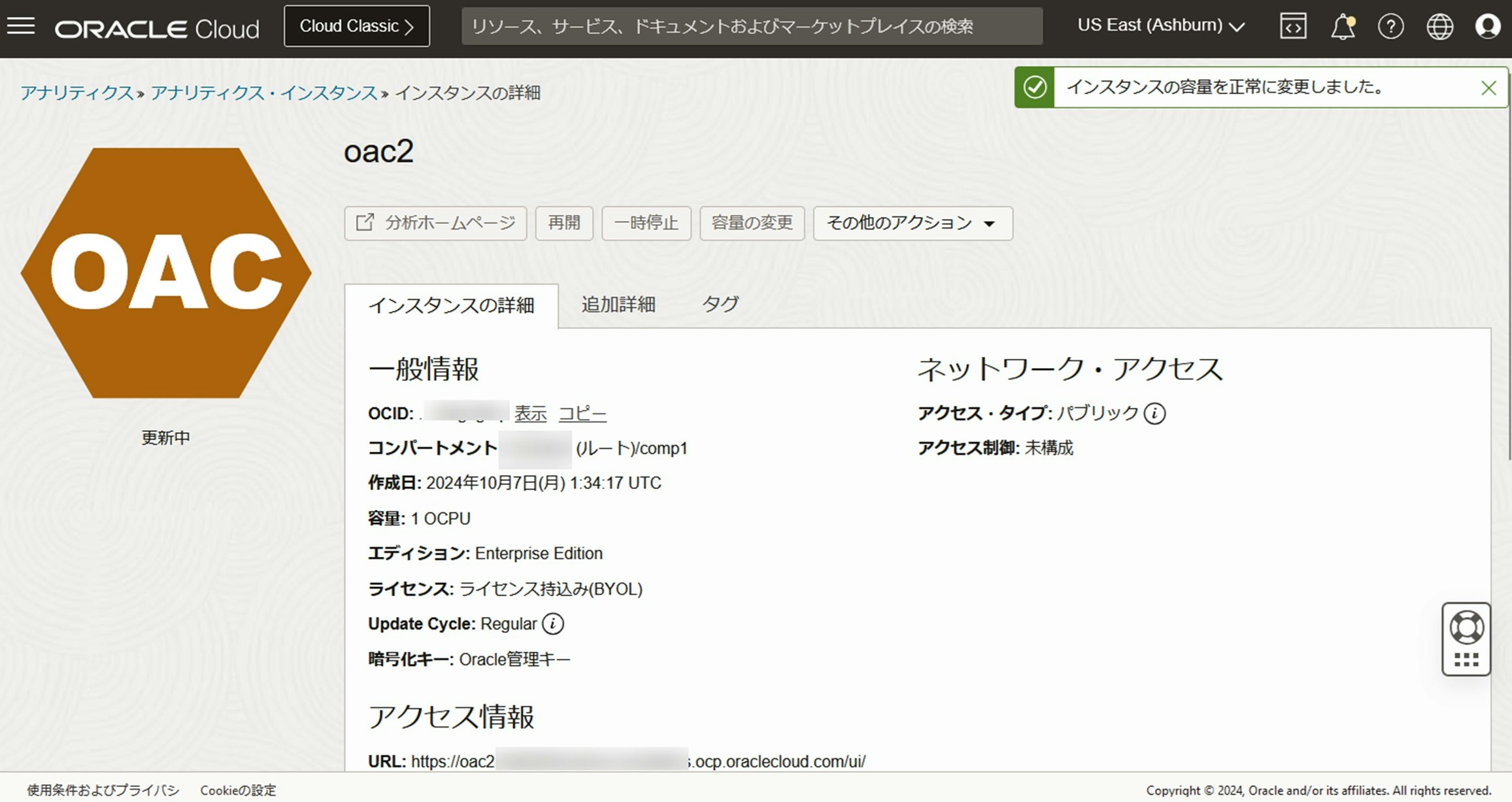Viewport: 1512px width, 802px height.
Task: Dismiss the success notification banner
Action: coord(1488,88)
